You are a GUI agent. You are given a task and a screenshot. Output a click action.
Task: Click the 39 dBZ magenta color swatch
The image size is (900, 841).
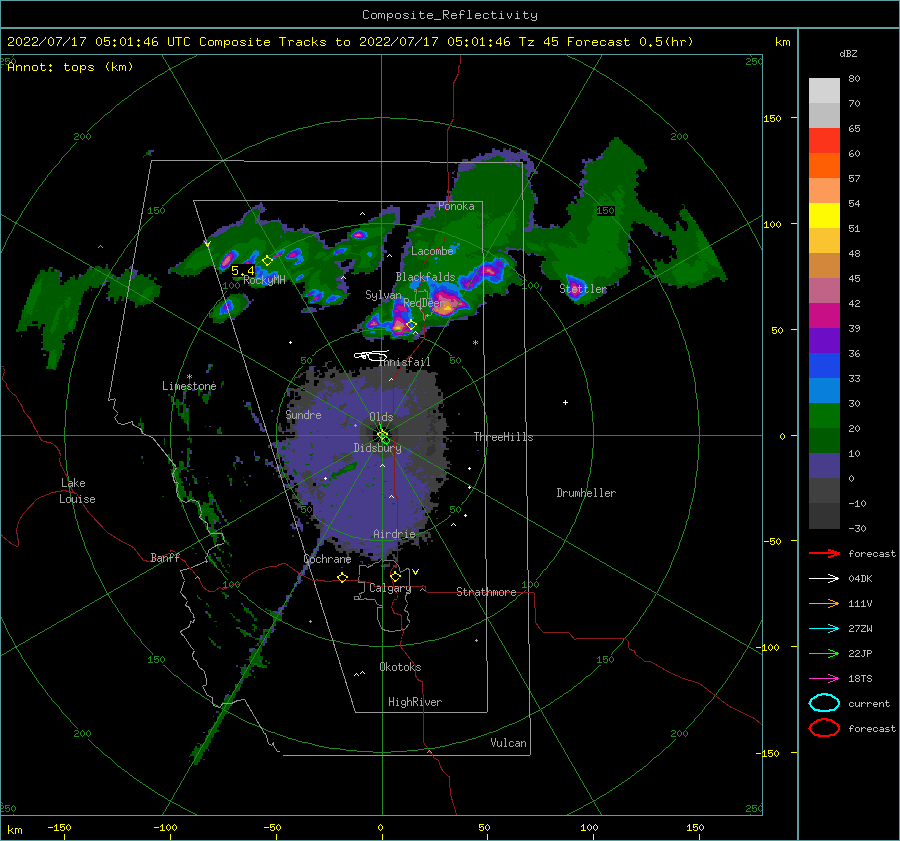824,315
